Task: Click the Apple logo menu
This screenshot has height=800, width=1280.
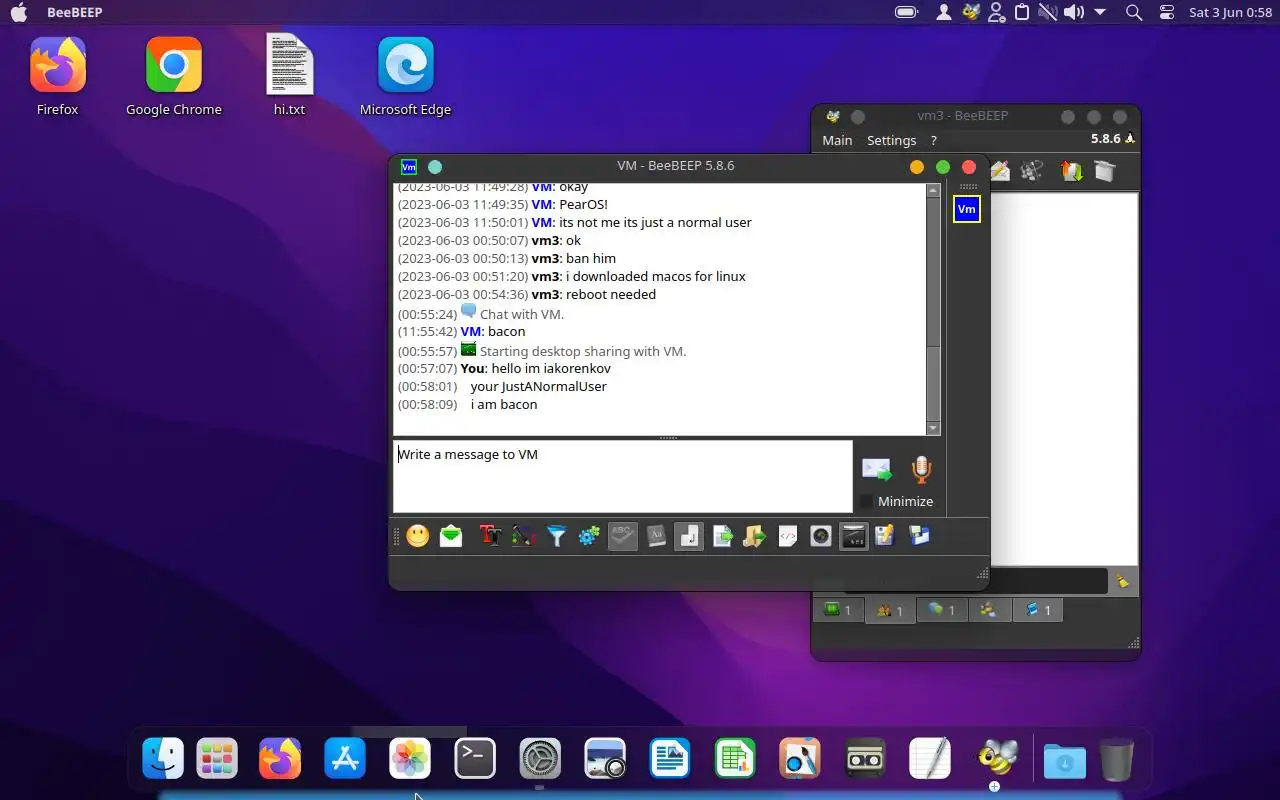Action: (19, 12)
